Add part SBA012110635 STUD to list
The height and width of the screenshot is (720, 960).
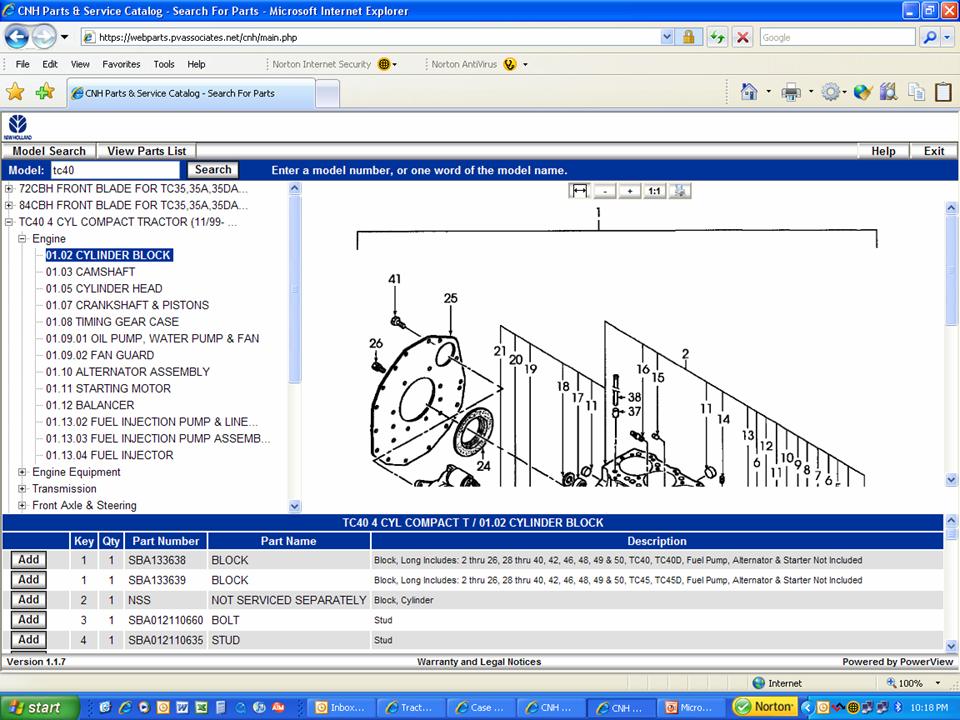click(29, 640)
